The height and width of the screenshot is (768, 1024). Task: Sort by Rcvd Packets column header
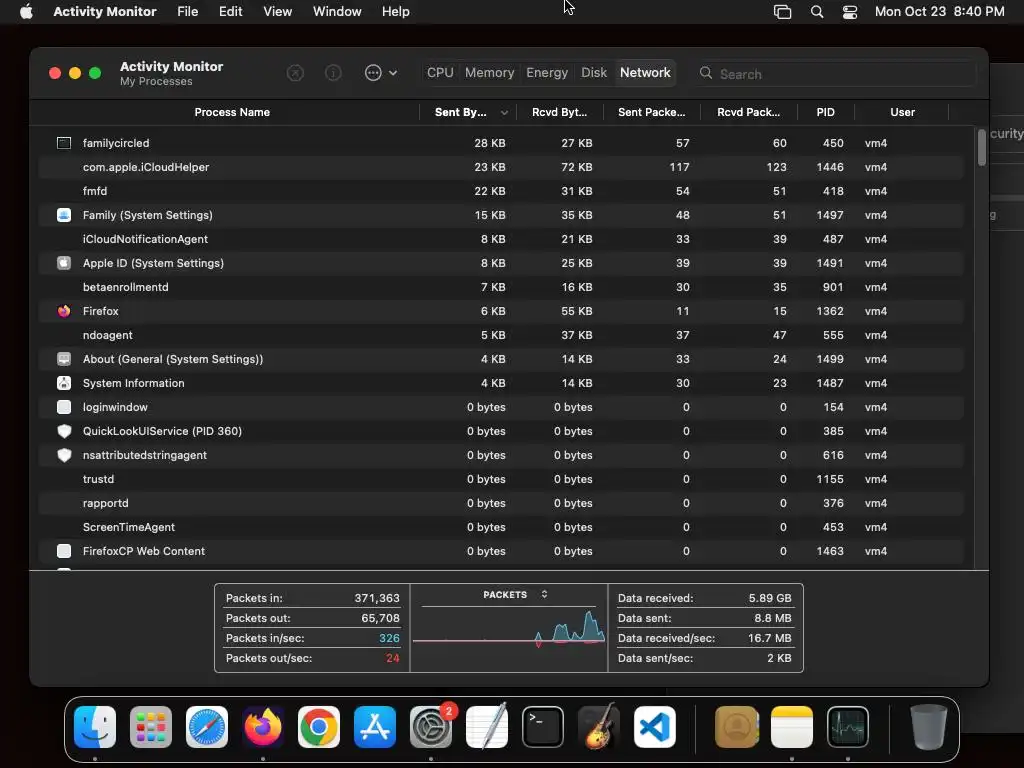point(748,112)
